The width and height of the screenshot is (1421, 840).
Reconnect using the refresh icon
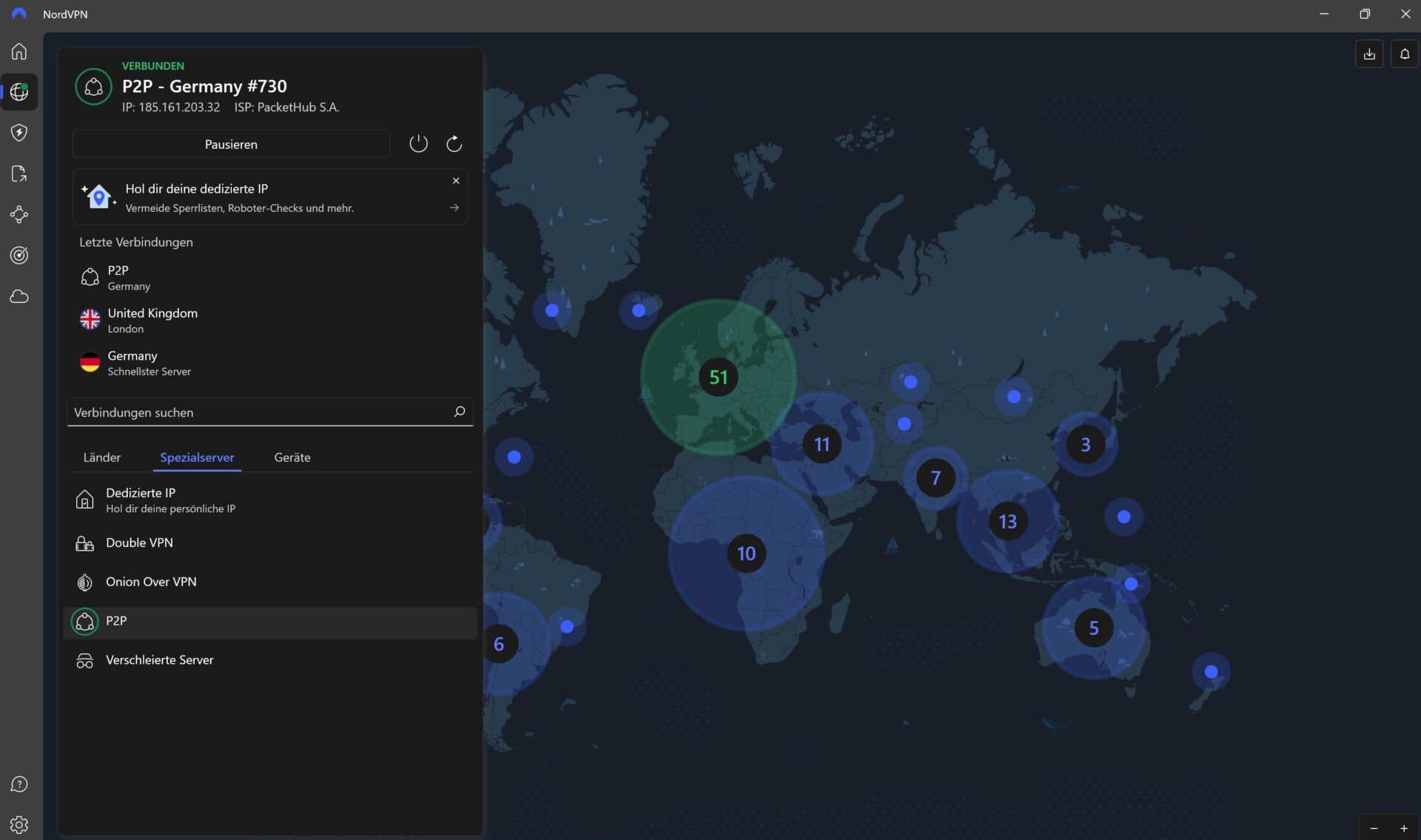[454, 144]
